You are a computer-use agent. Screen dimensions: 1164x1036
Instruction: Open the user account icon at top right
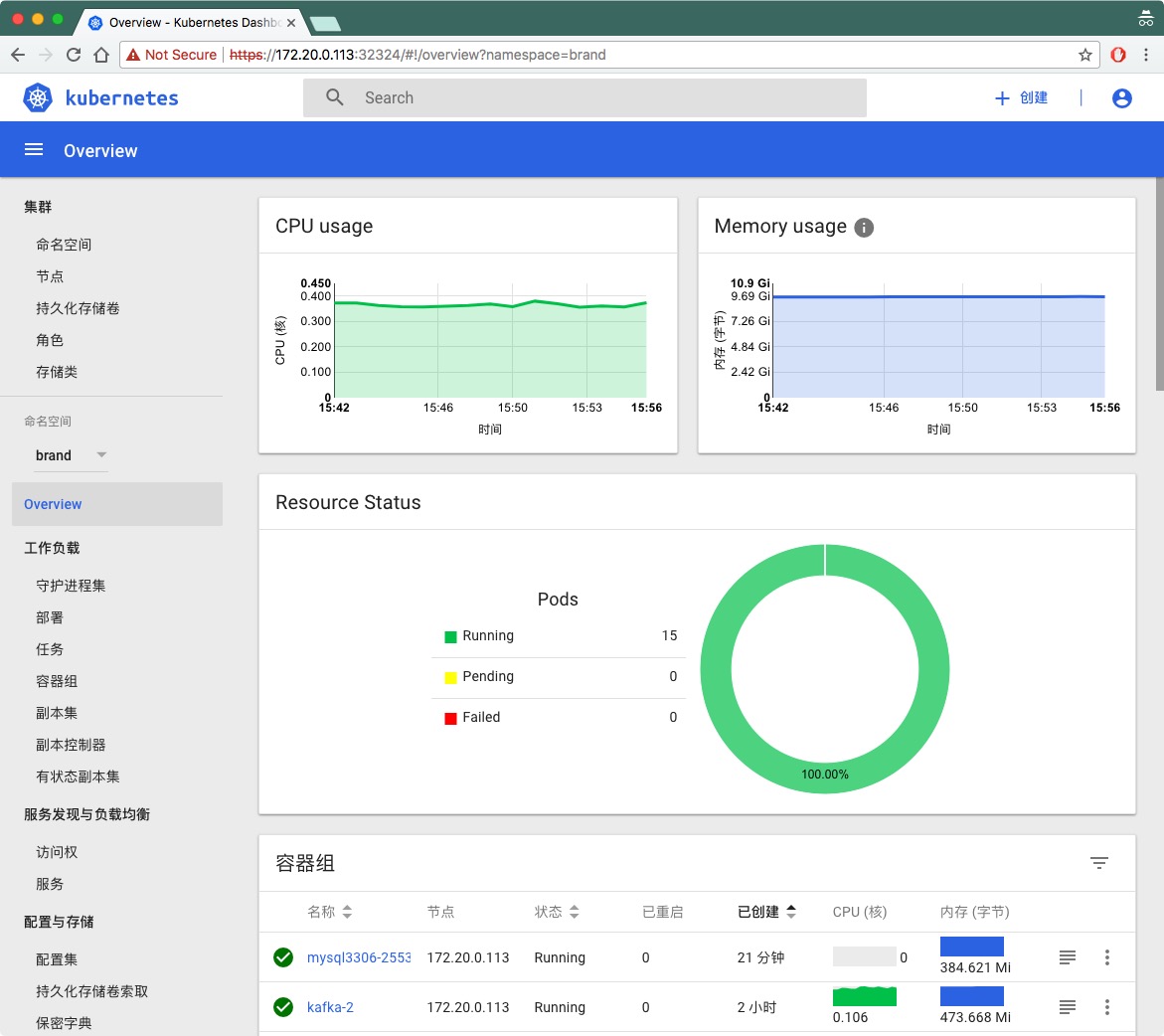[1121, 97]
